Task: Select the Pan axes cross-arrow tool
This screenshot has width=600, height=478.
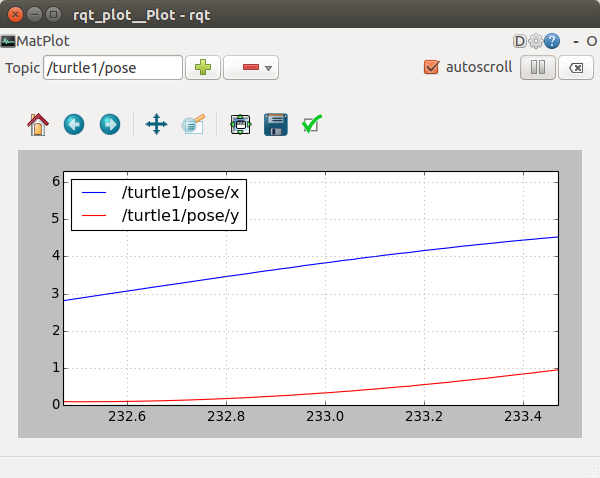Action: 157,124
